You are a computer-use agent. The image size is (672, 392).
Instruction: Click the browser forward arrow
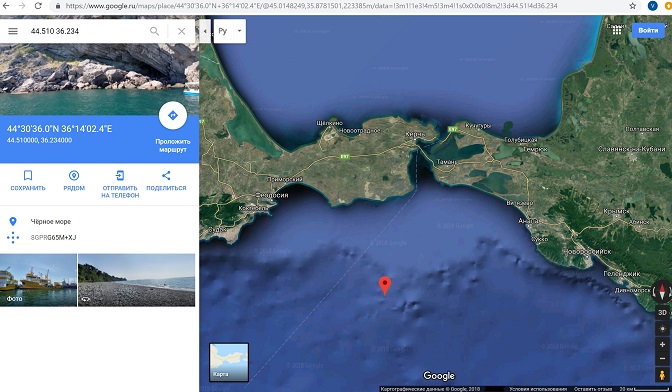(22, 6)
